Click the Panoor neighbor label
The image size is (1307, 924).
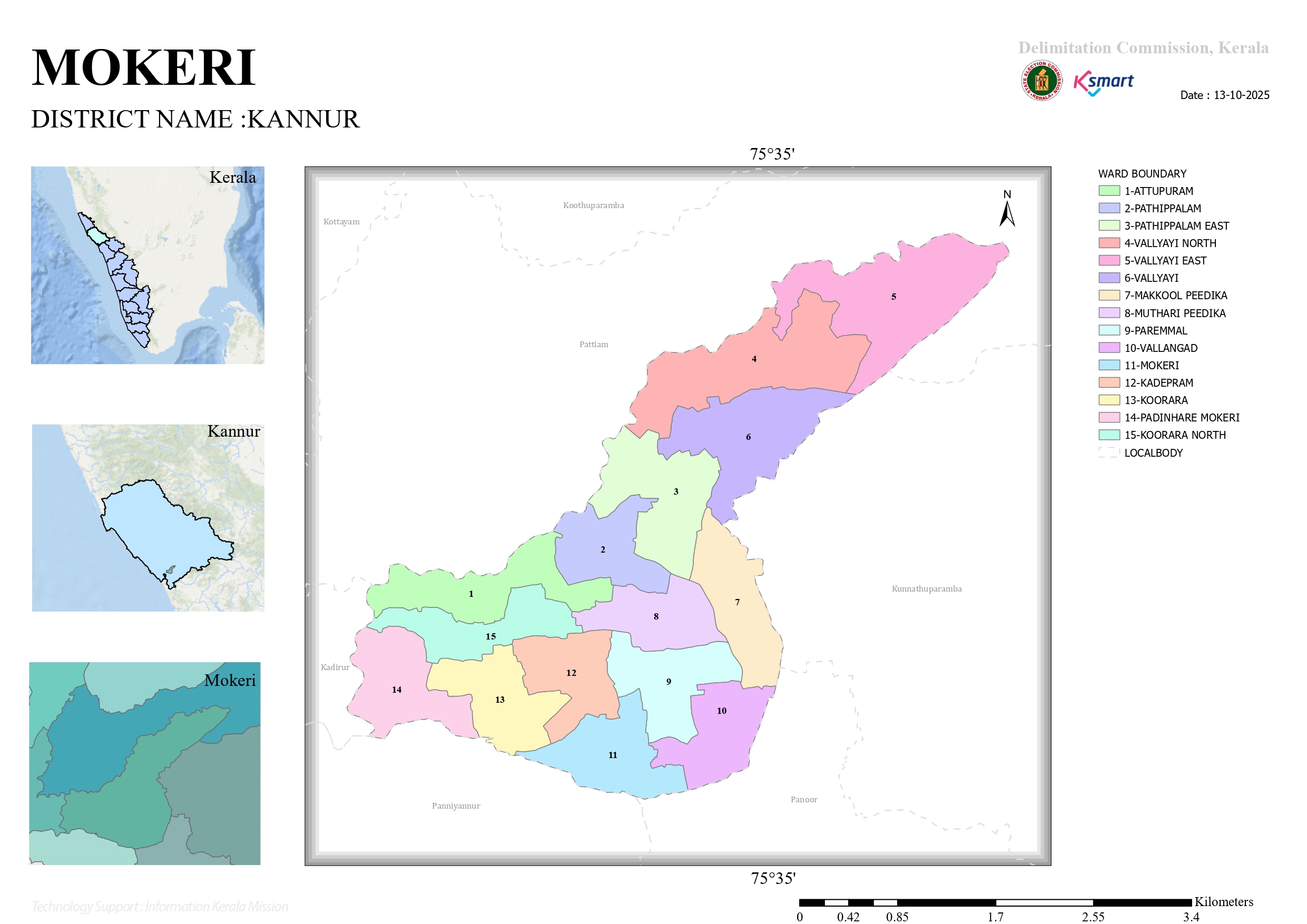pos(803,799)
